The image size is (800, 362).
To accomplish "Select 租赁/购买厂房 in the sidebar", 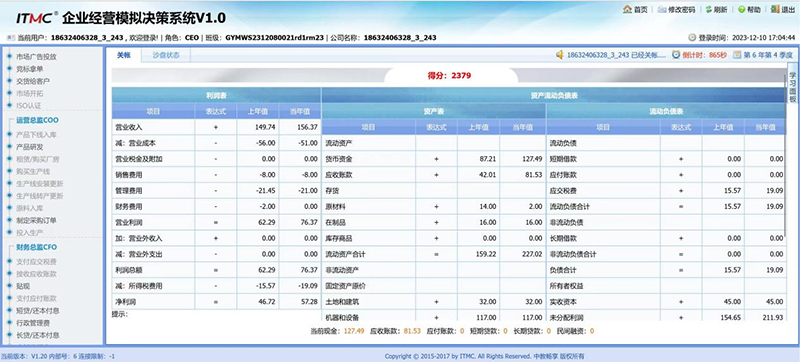I will pos(37,159).
